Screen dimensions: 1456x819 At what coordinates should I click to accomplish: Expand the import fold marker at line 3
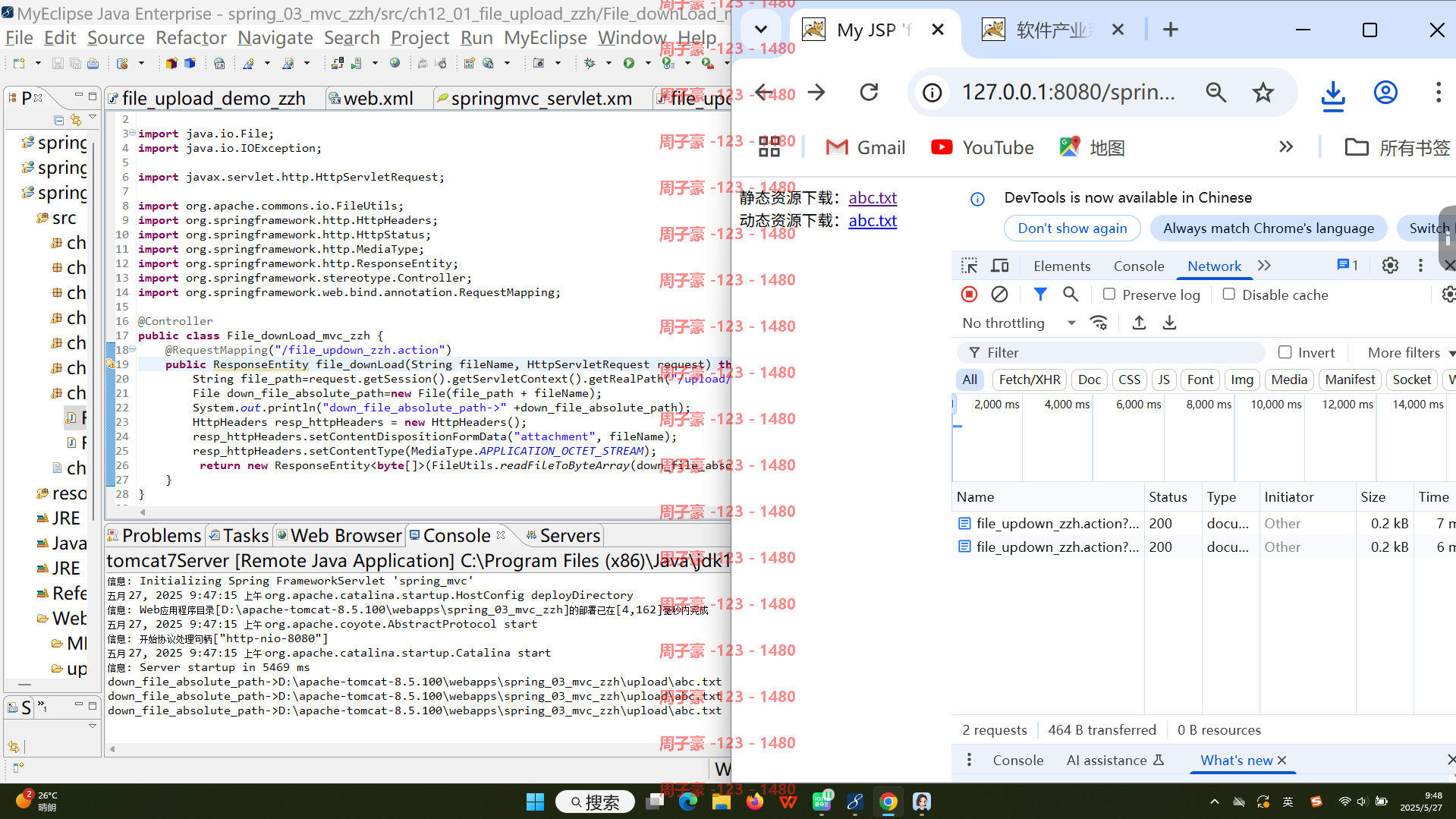pos(132,133)
